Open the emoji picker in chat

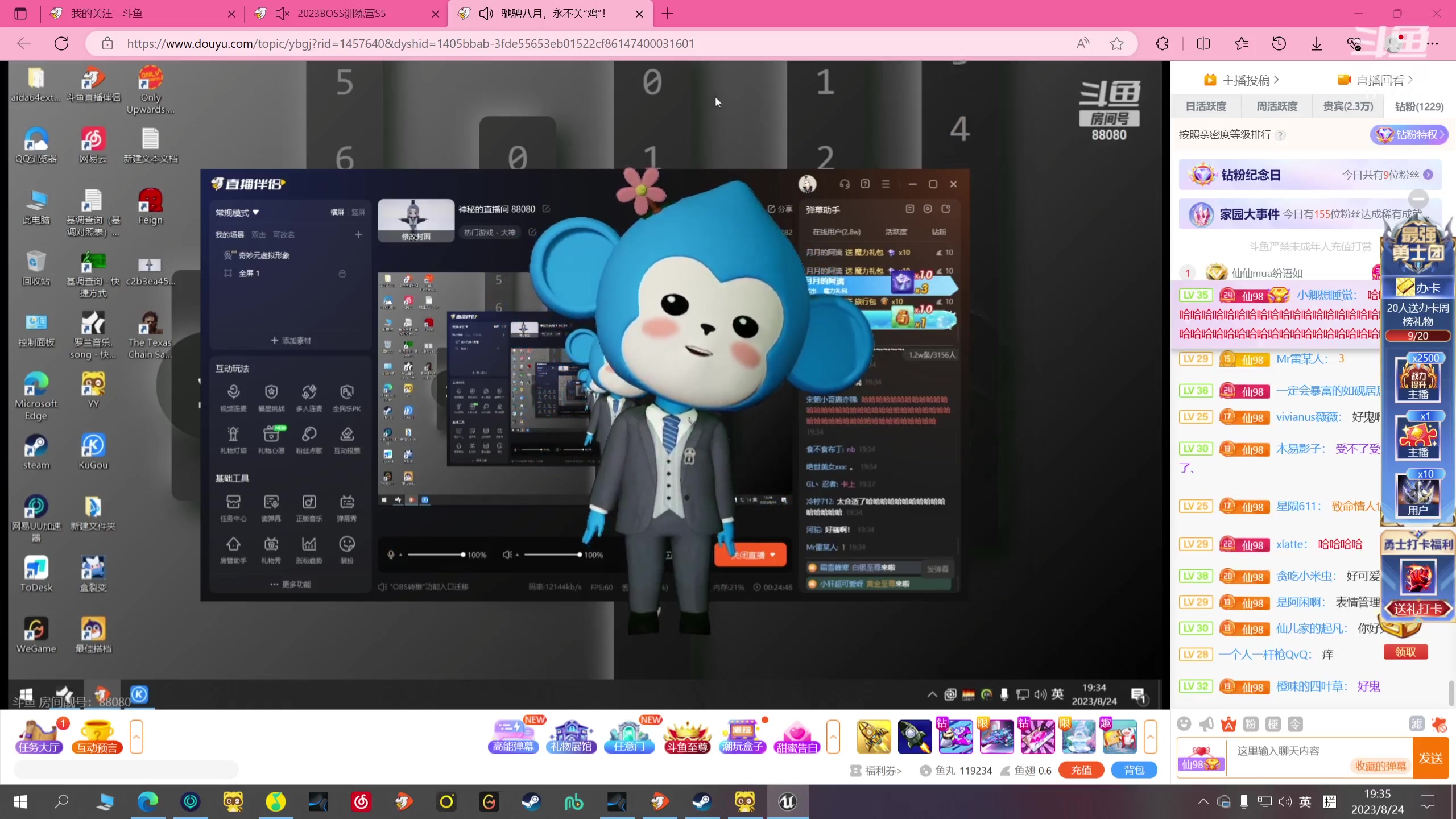coord(1184,724)
